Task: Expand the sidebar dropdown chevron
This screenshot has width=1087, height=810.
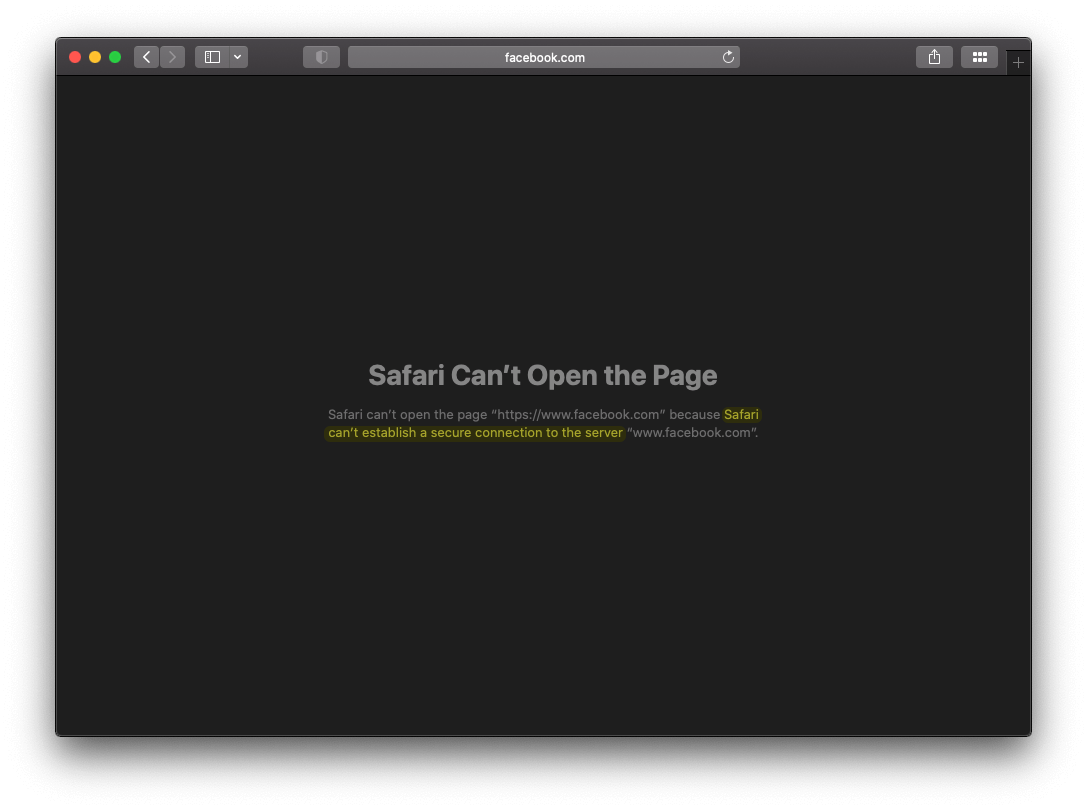Action: tap(238, 57)
